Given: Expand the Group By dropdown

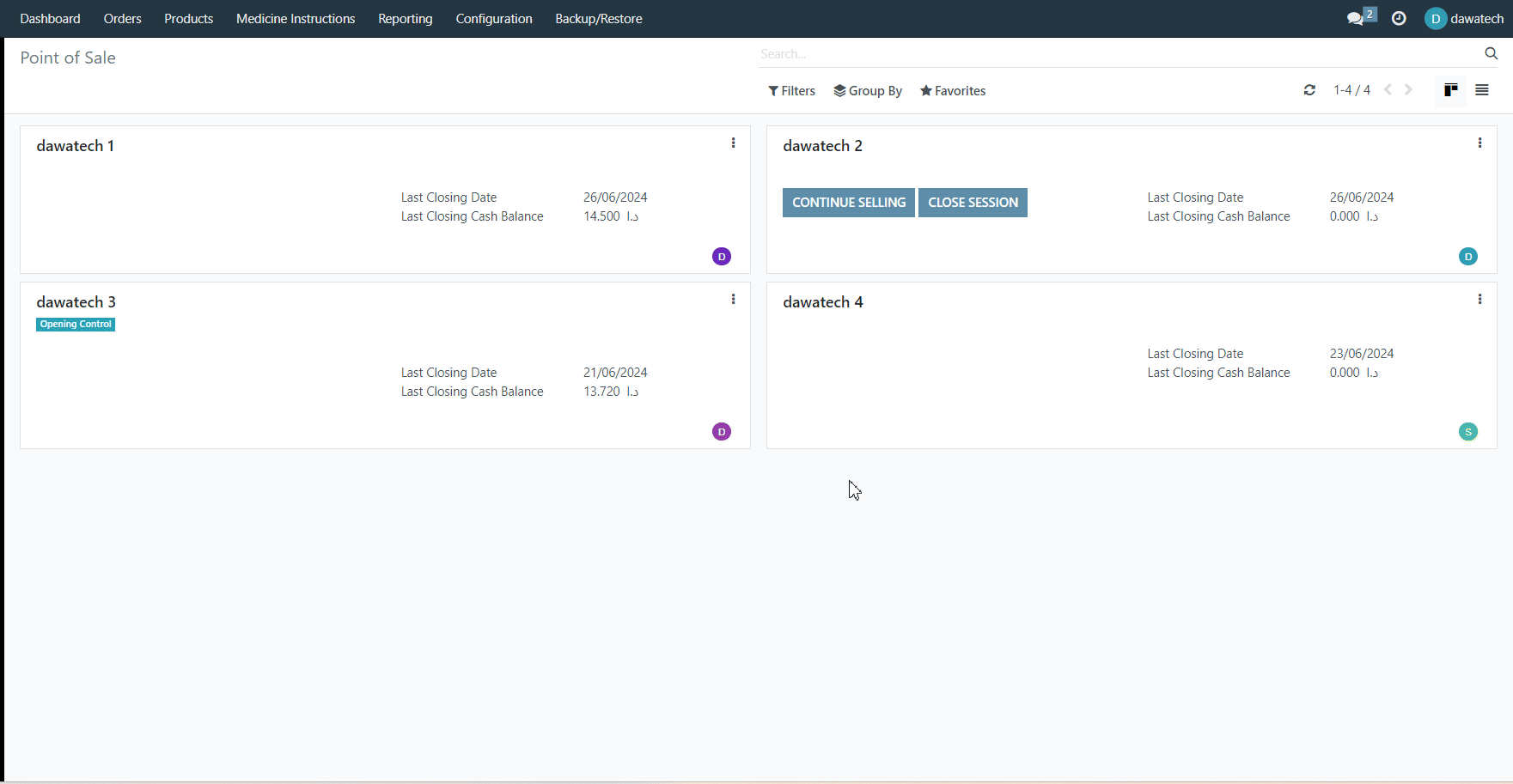Looking at the screenshot, I should point(868,91).
